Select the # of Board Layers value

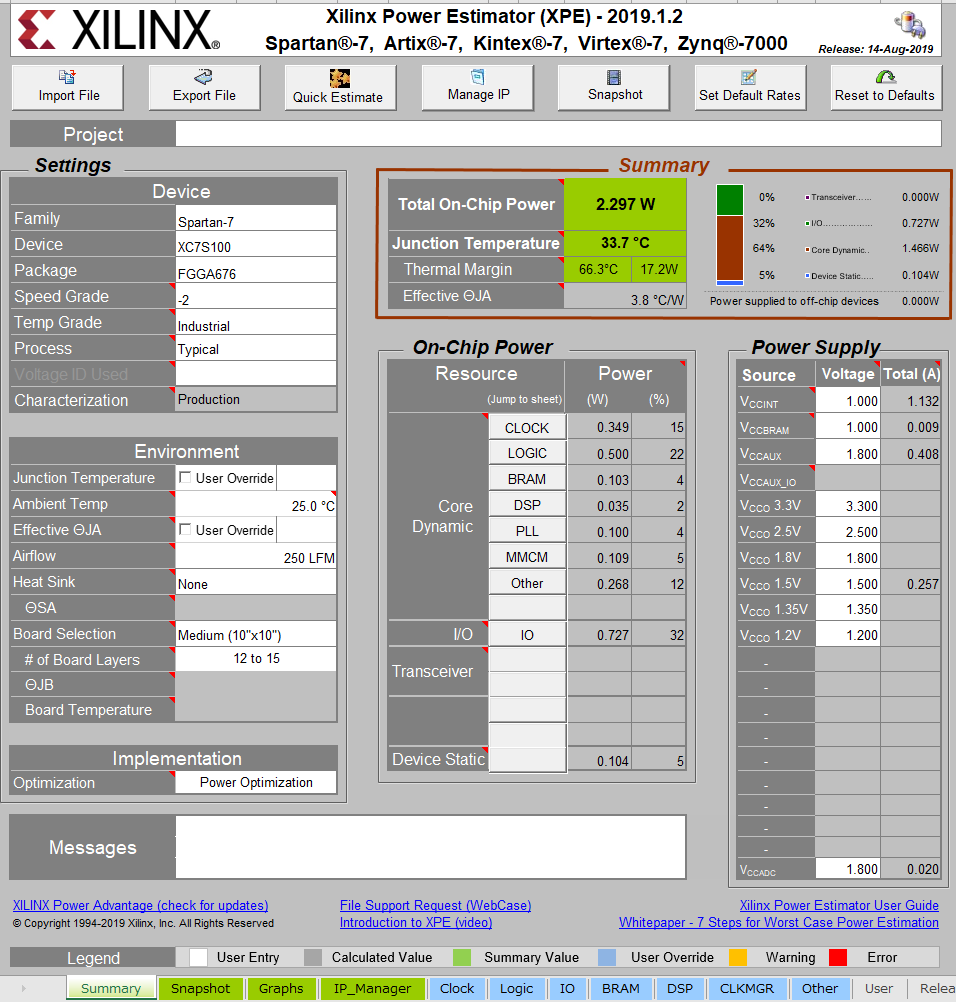[256, 659]
